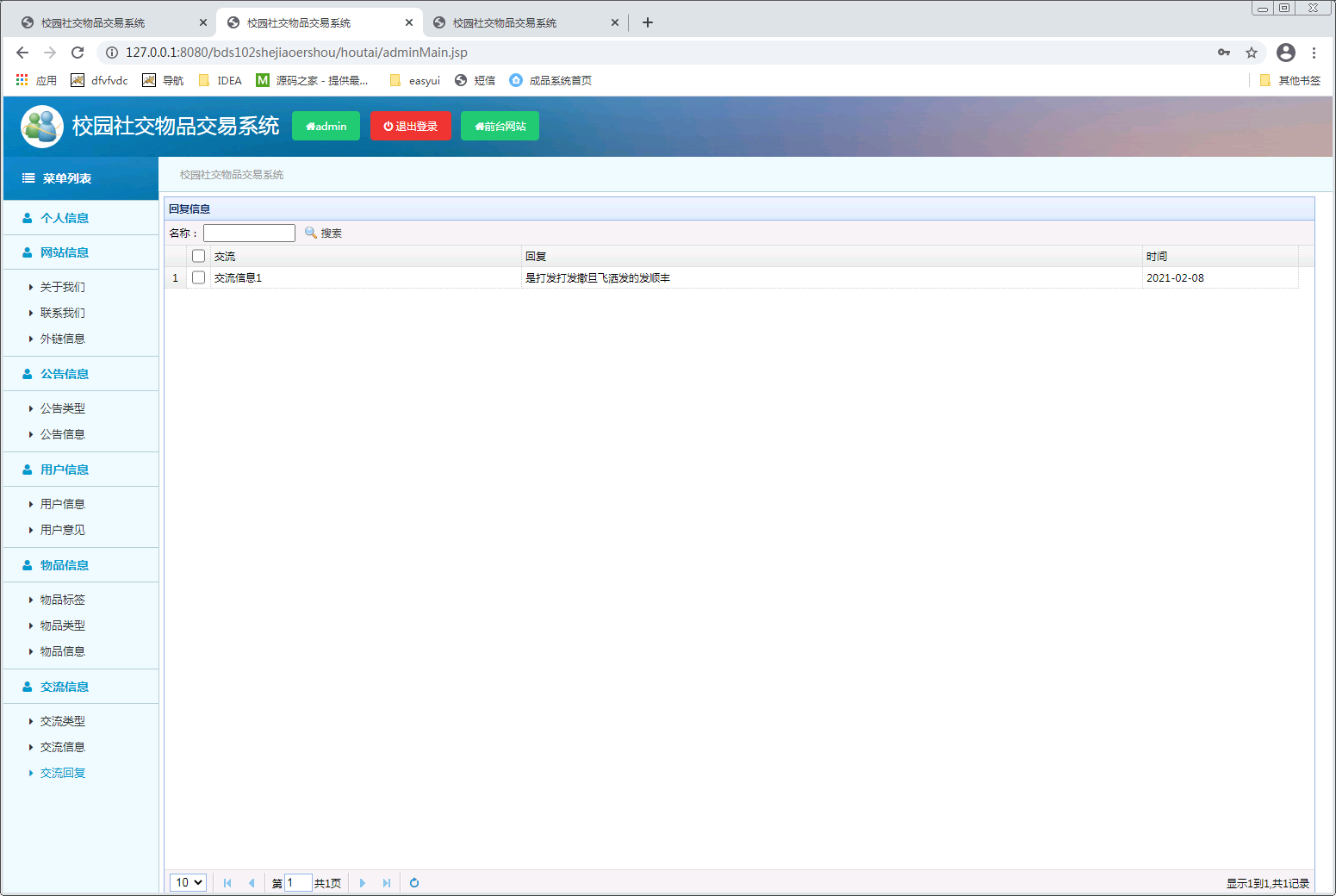Open the 用户信息 sub-item

coord(63,504)
